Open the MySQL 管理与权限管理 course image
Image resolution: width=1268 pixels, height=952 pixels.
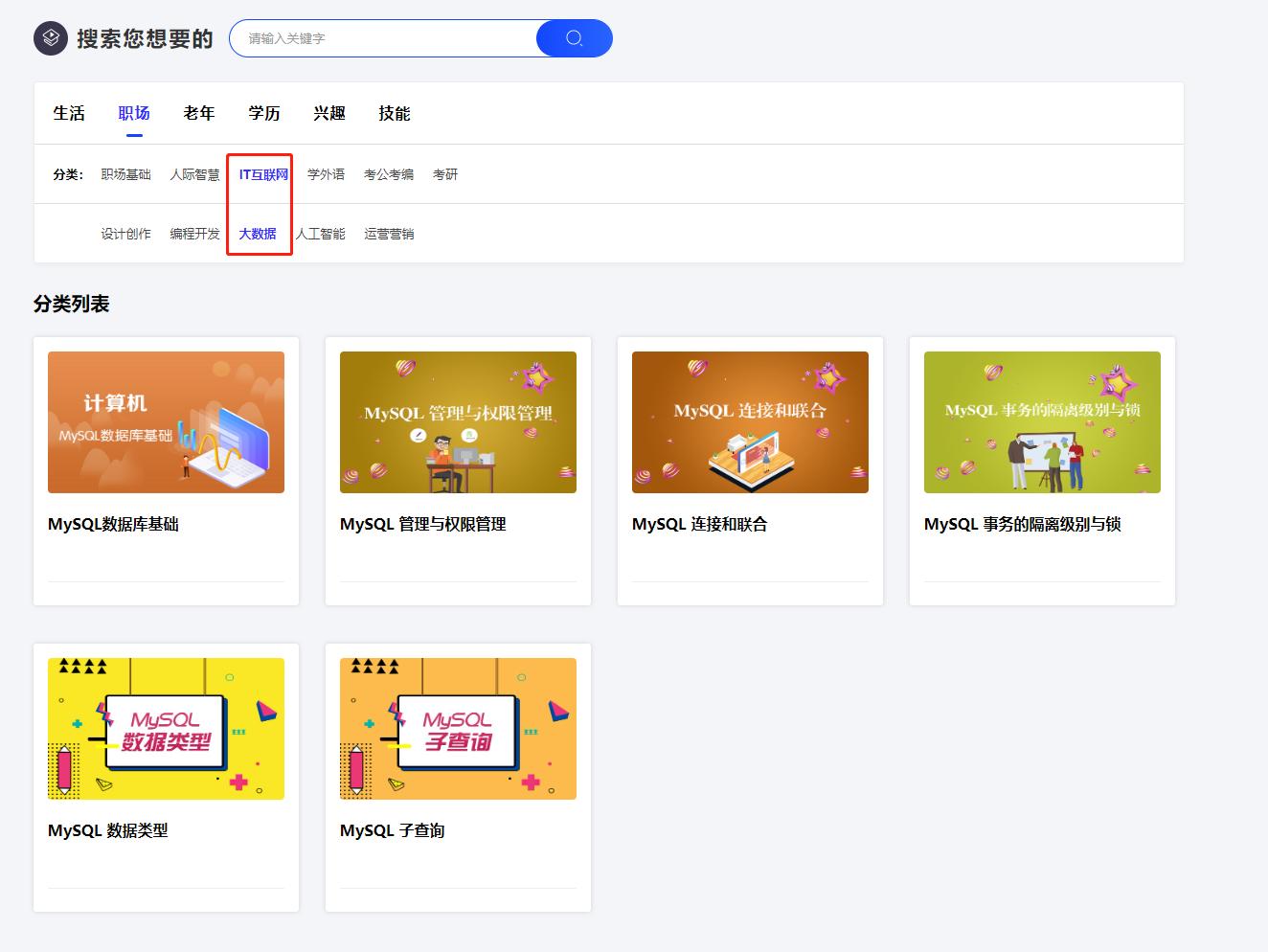click(x=457, y=422)
